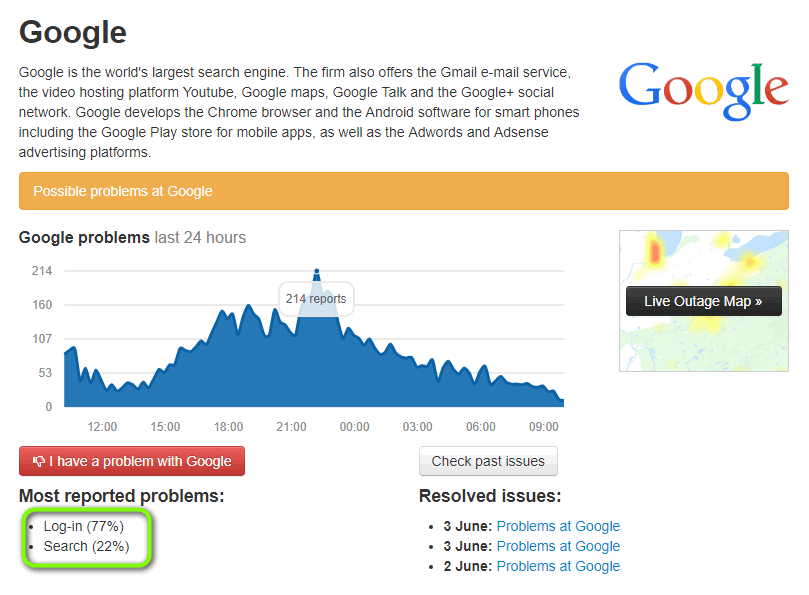Open the Check past issues button

pos(488,461)
